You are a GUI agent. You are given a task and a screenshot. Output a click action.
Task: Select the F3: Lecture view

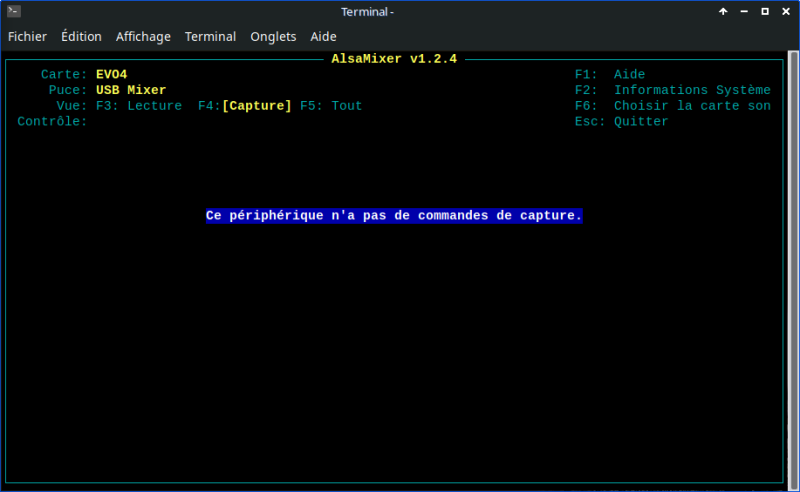(x=139, y=106)
